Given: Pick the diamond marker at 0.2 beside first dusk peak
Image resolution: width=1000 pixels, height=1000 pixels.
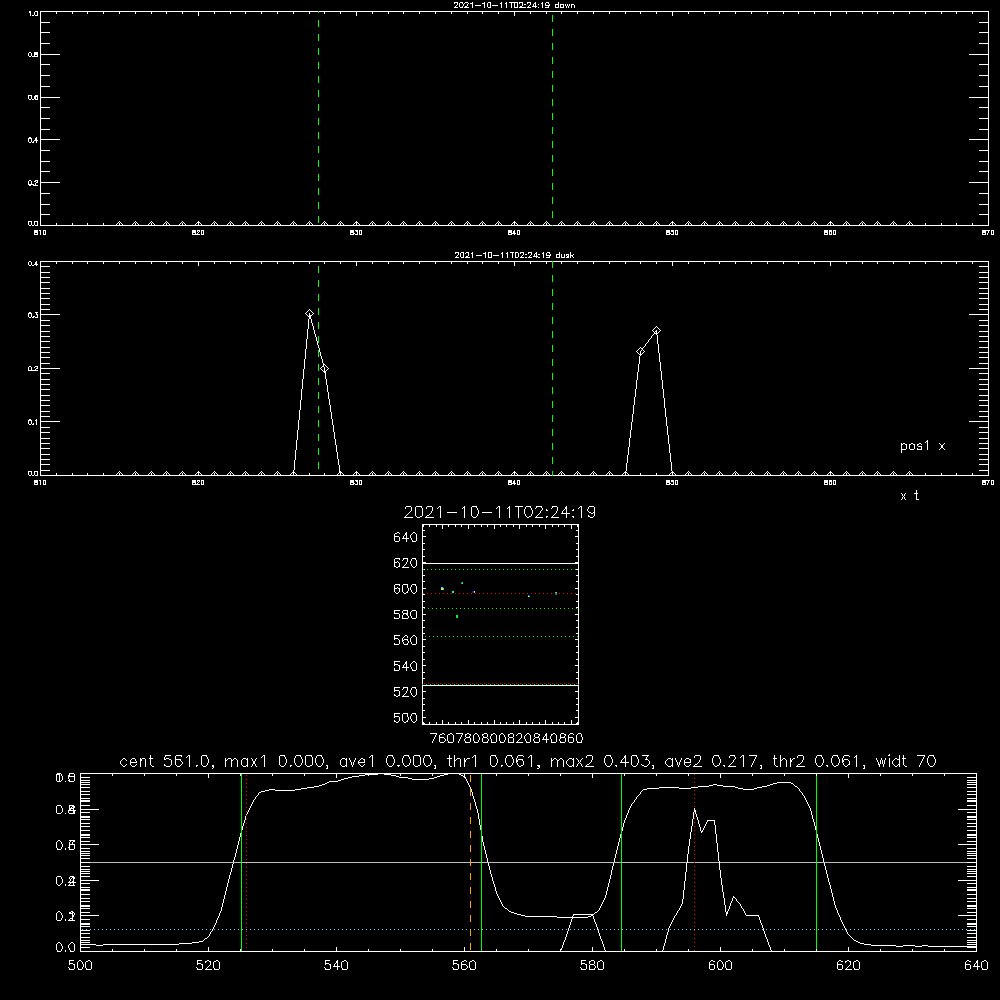Looking at the screenshot, I should (x=325, y=369).
